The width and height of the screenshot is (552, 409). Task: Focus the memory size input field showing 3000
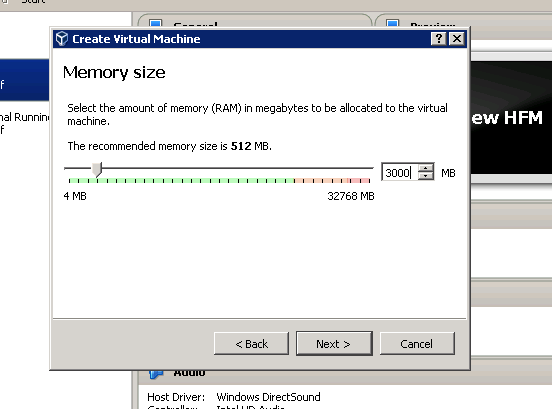click(x=399, y=172)
